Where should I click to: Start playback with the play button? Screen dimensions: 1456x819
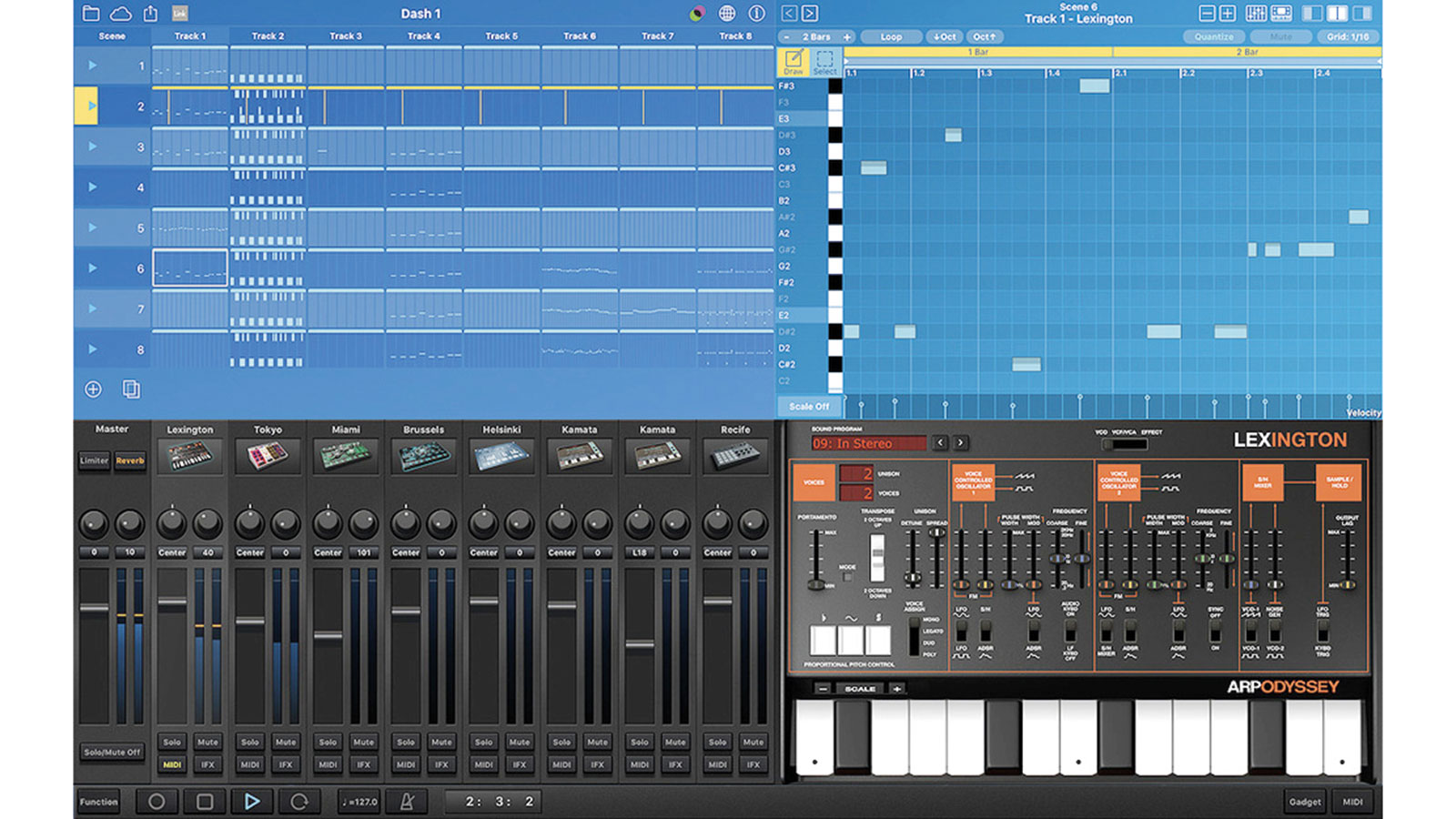coord(252,802)
